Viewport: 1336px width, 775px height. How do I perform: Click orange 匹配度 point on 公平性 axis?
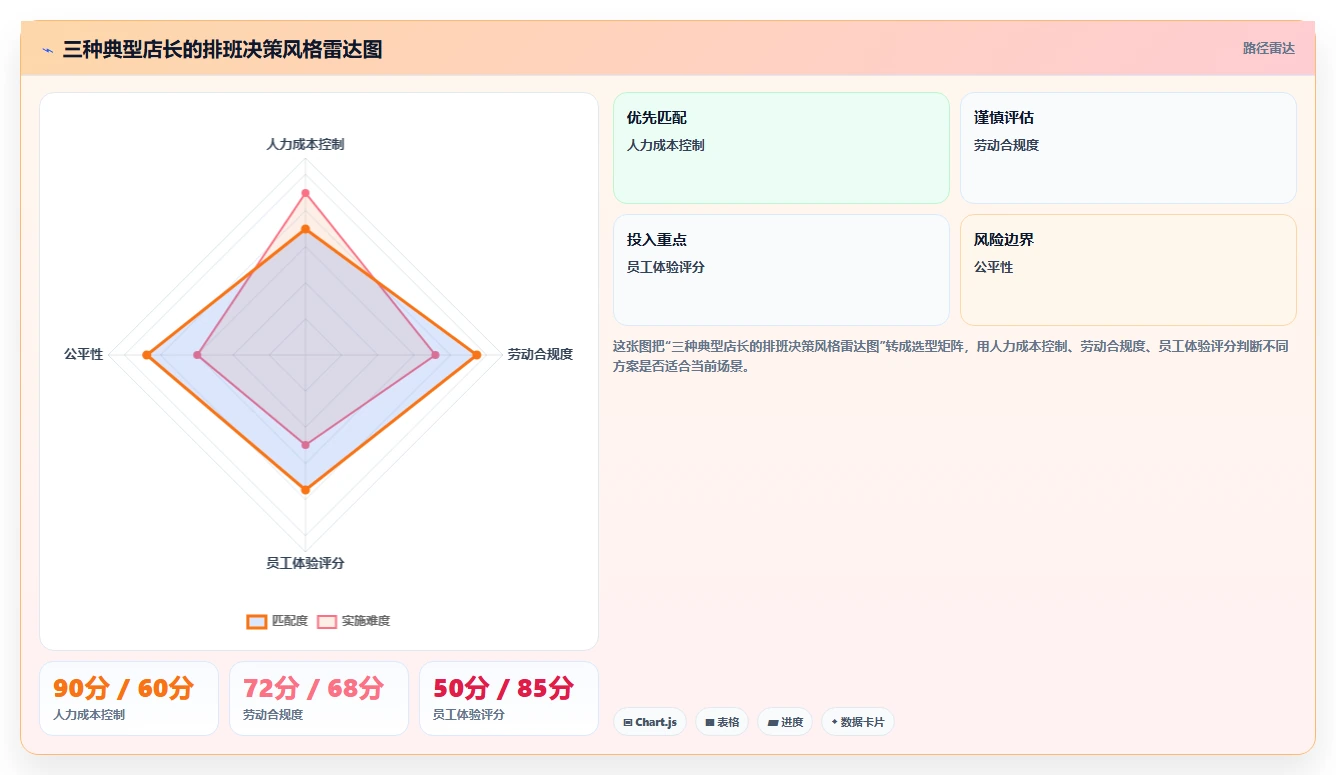(147, 355)
